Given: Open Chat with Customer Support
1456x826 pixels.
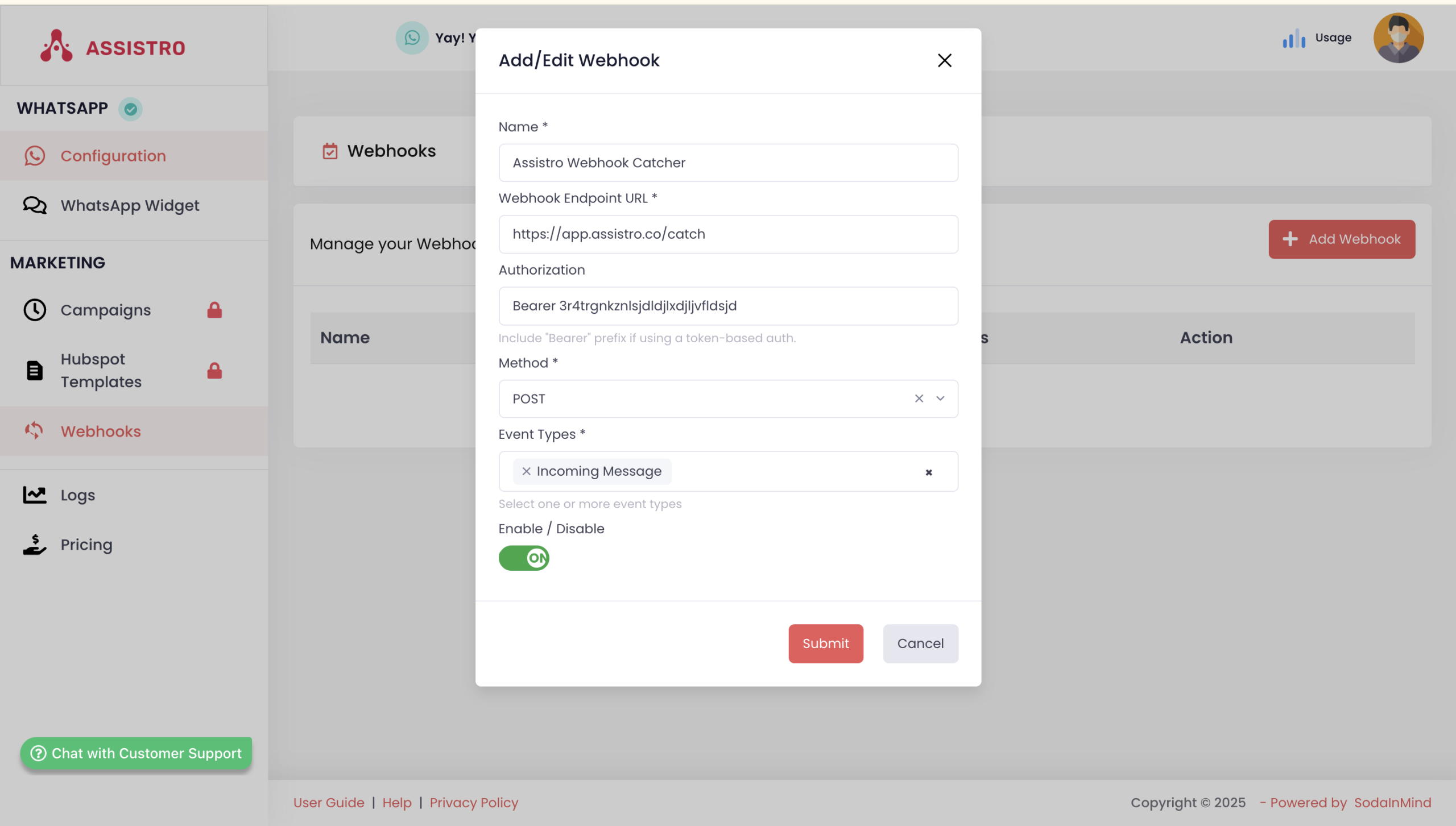Looking at the screenshot, I should 136,753.
